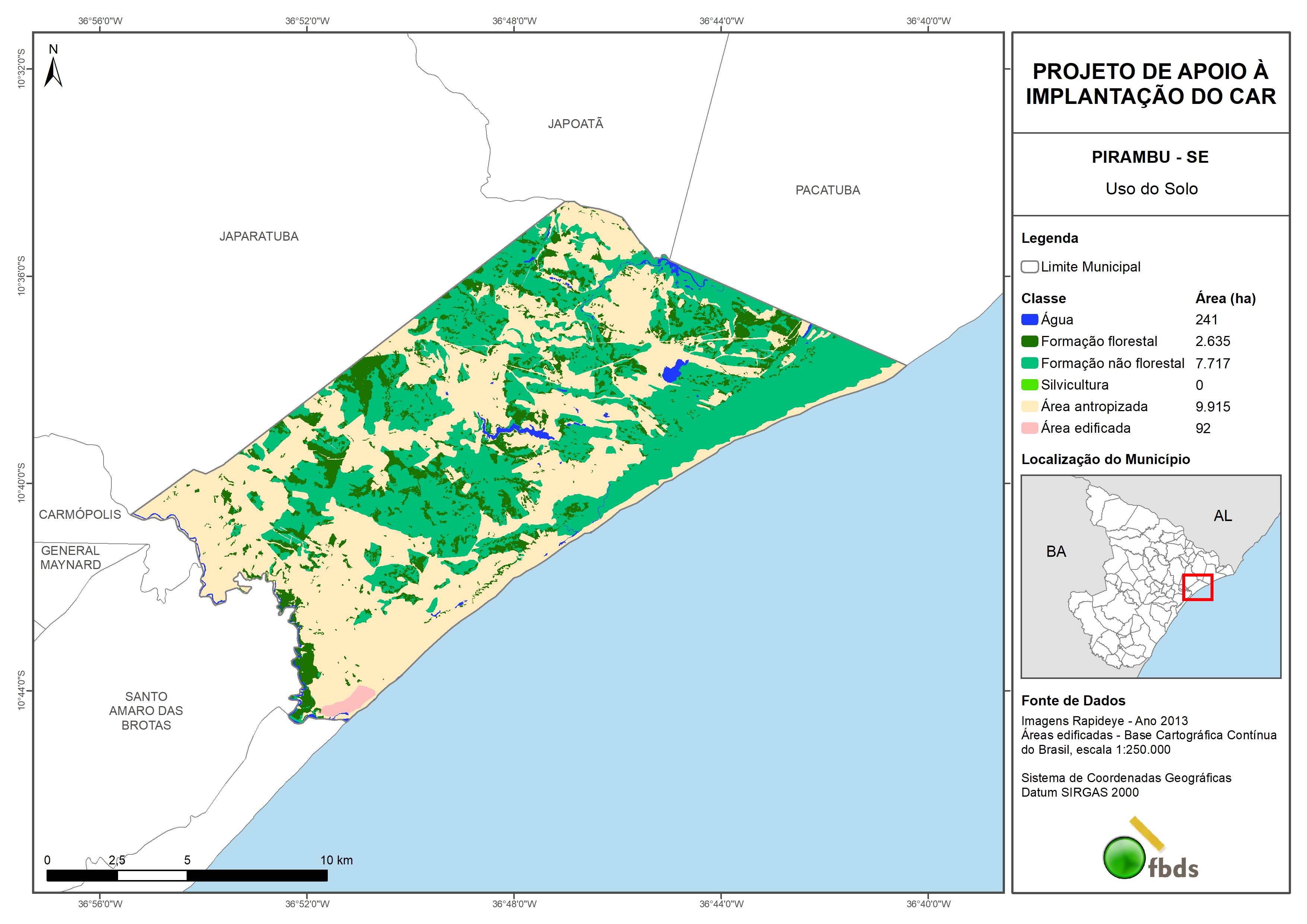The width and height of the screenshot is (1307, 924).
Task: Click the red square locator in the inset map
Action: click(1197, 587)
